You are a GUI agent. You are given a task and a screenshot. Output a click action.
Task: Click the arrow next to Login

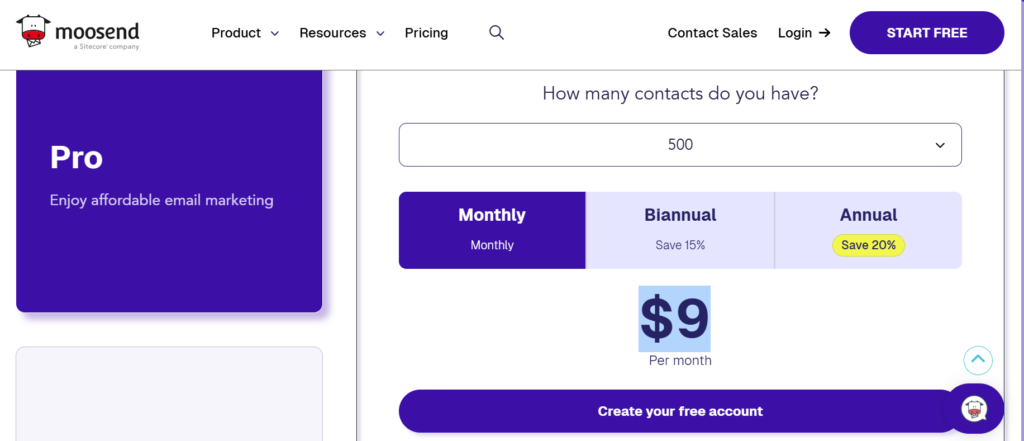(825, 33)
